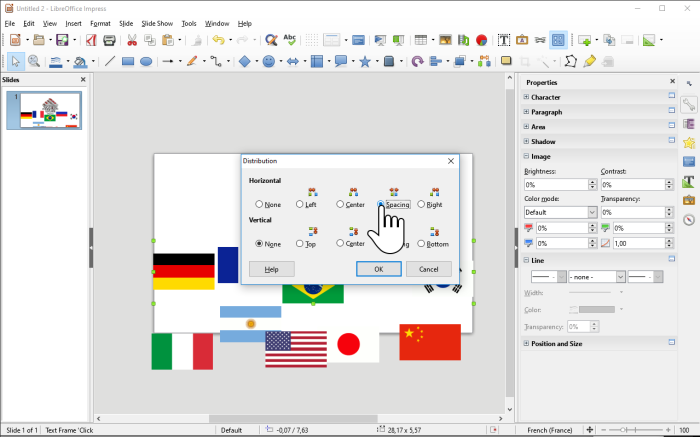Click the zoom slider in status bar

point(638,430)
